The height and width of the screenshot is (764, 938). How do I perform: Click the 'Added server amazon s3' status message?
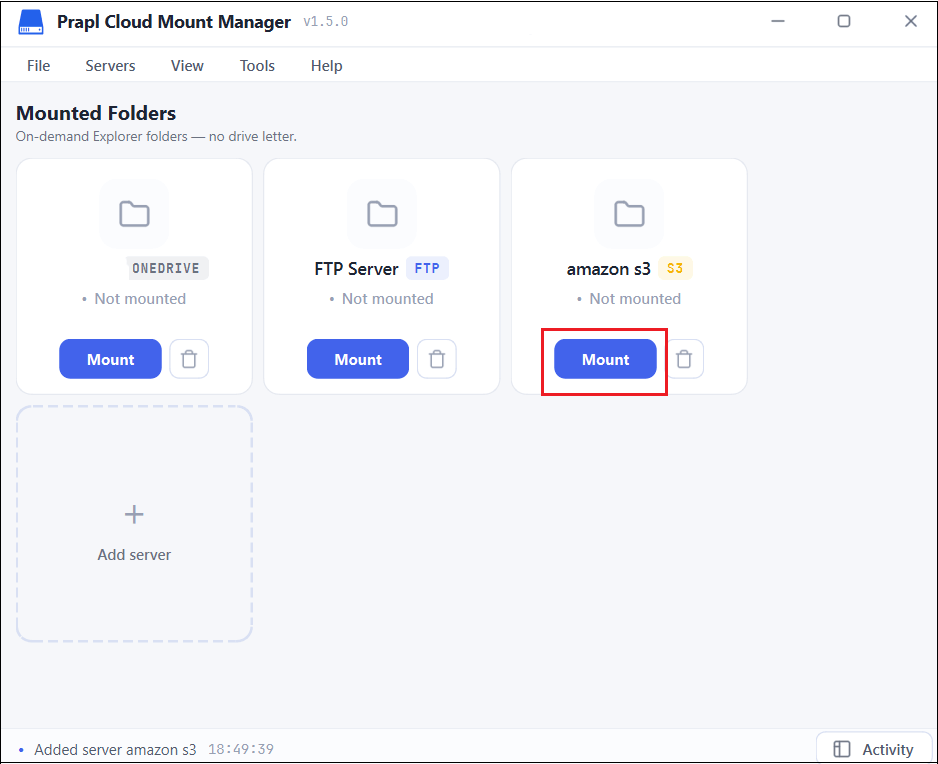point(115,749)
